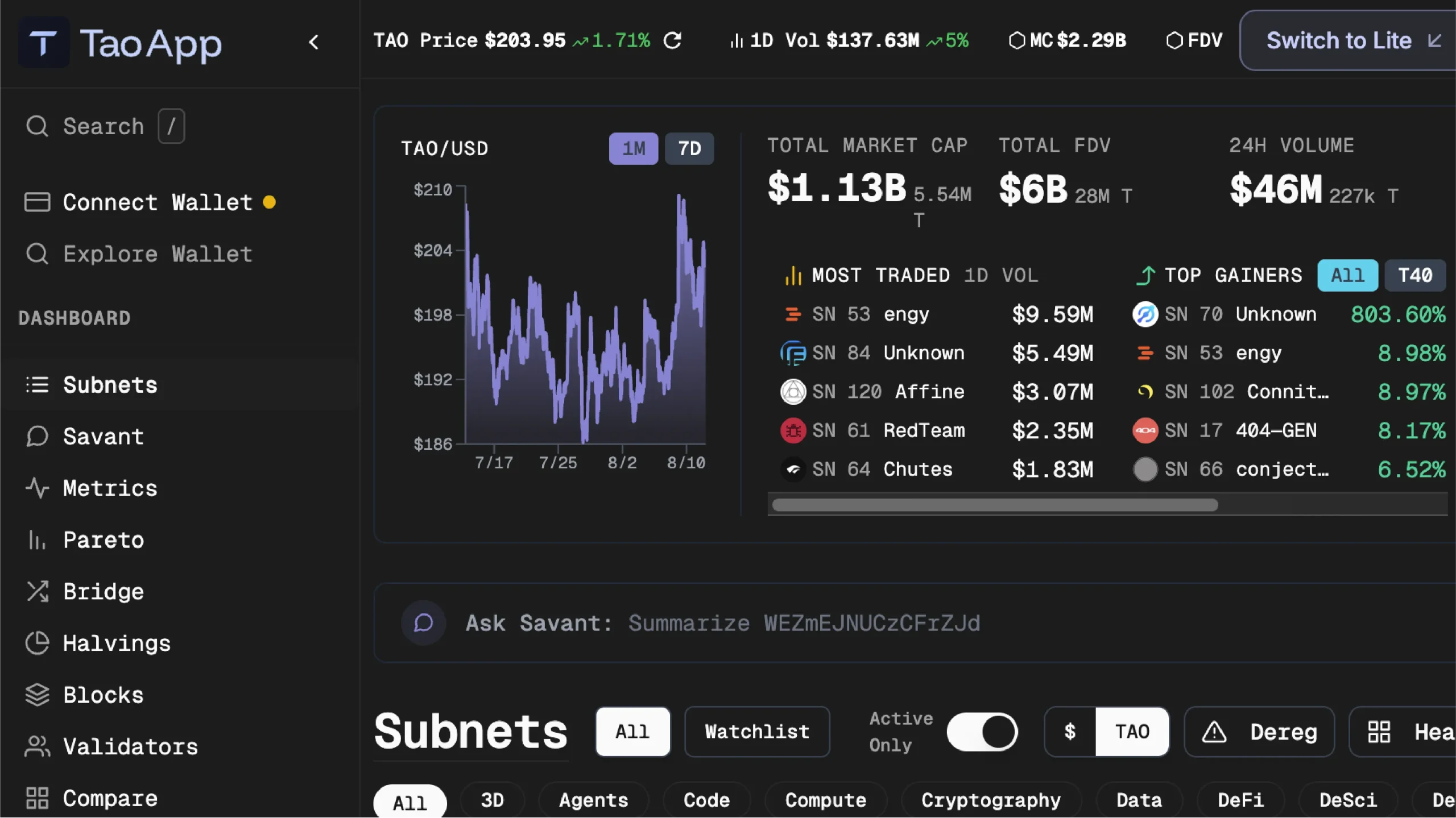Open Explore Wallet magnifier icon
The image size is (1456, 818).
38,254
